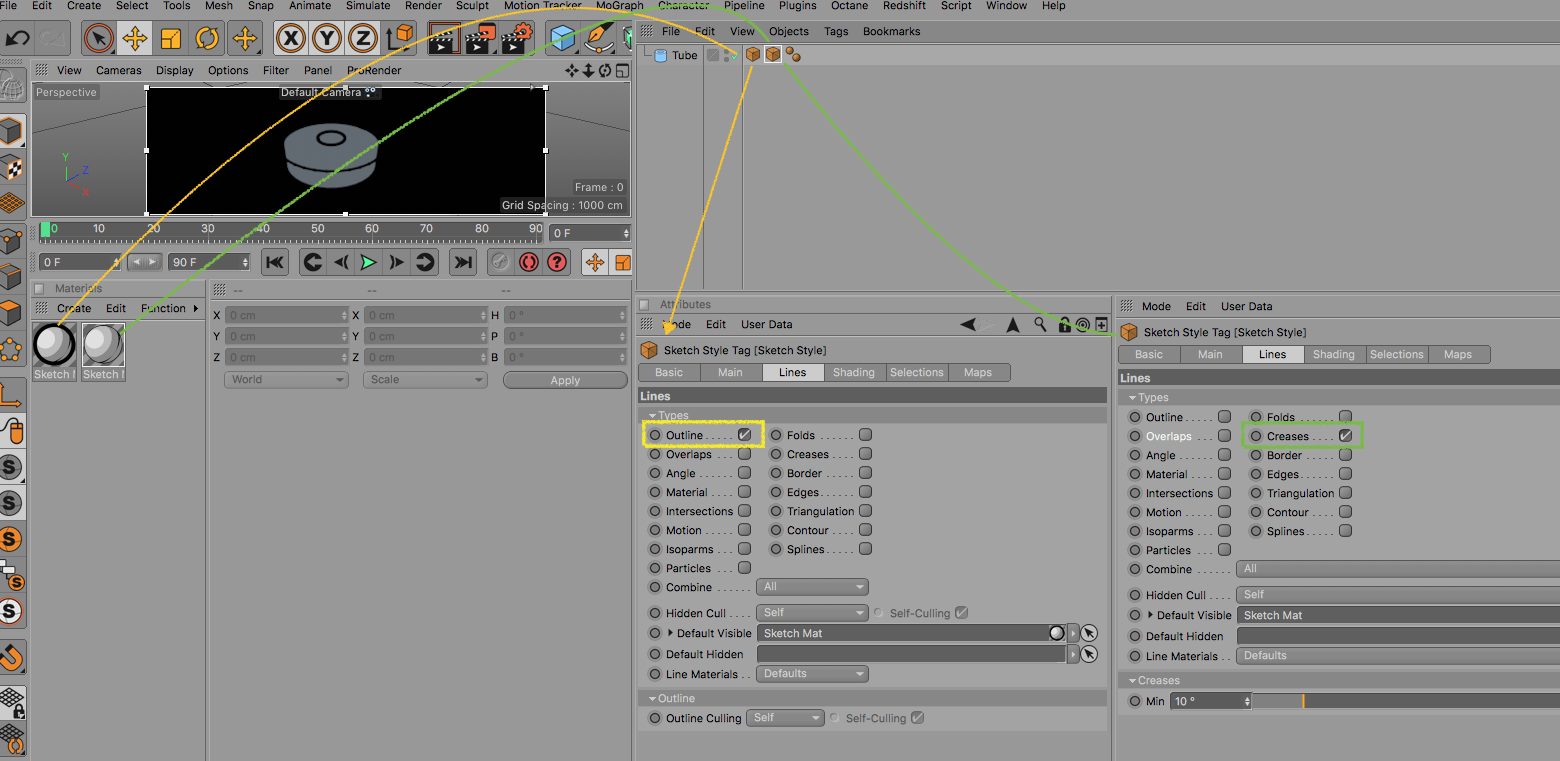Select the first Sketch material thumbnail
Screen dimensions: 1560x761
[x=54, y=345]
